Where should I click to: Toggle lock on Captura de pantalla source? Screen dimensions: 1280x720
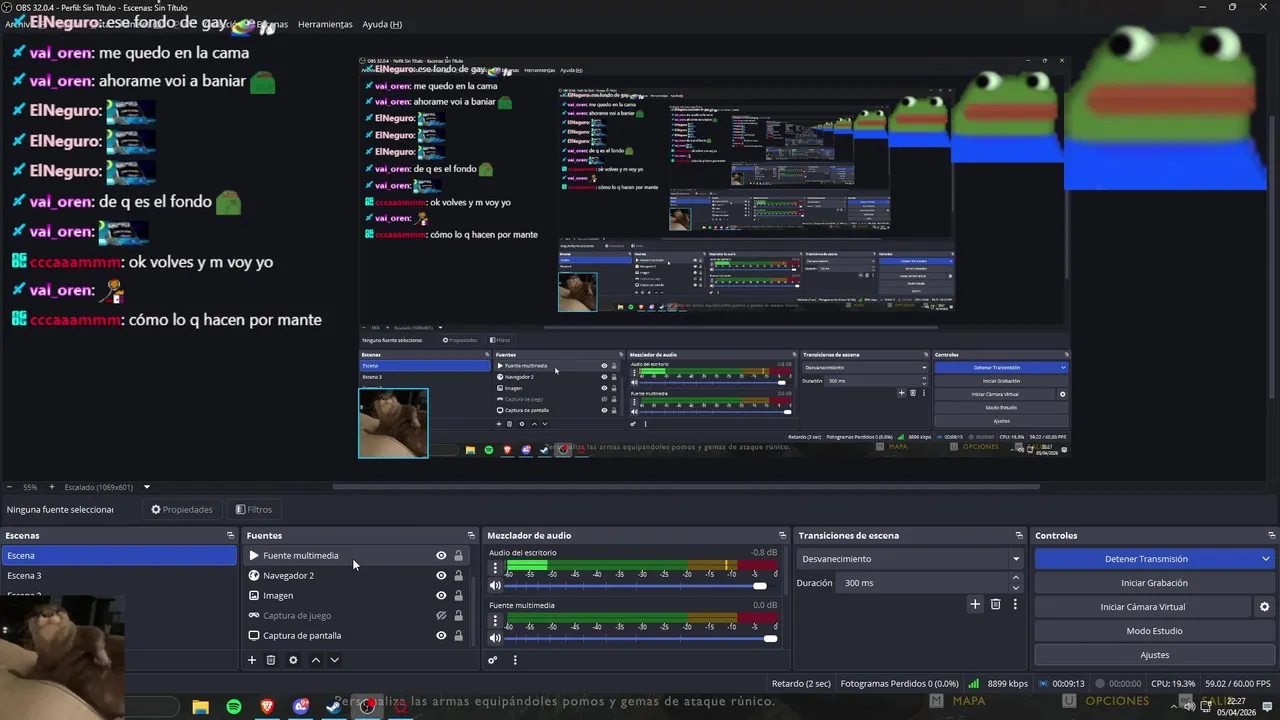pos(459,635)
